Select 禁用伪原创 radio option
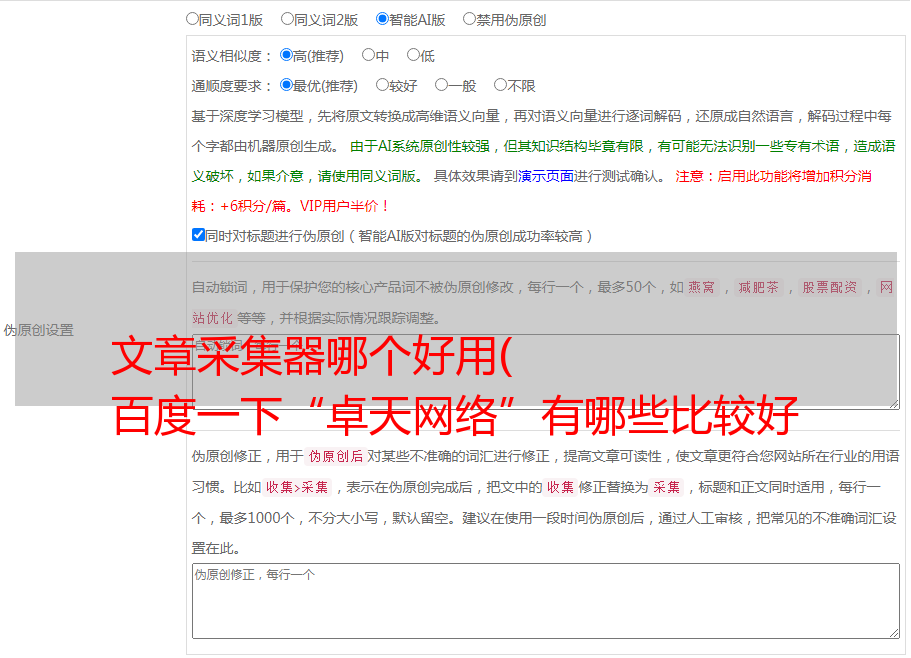This screenshot has width=911, height=658. tap(469, 19)
